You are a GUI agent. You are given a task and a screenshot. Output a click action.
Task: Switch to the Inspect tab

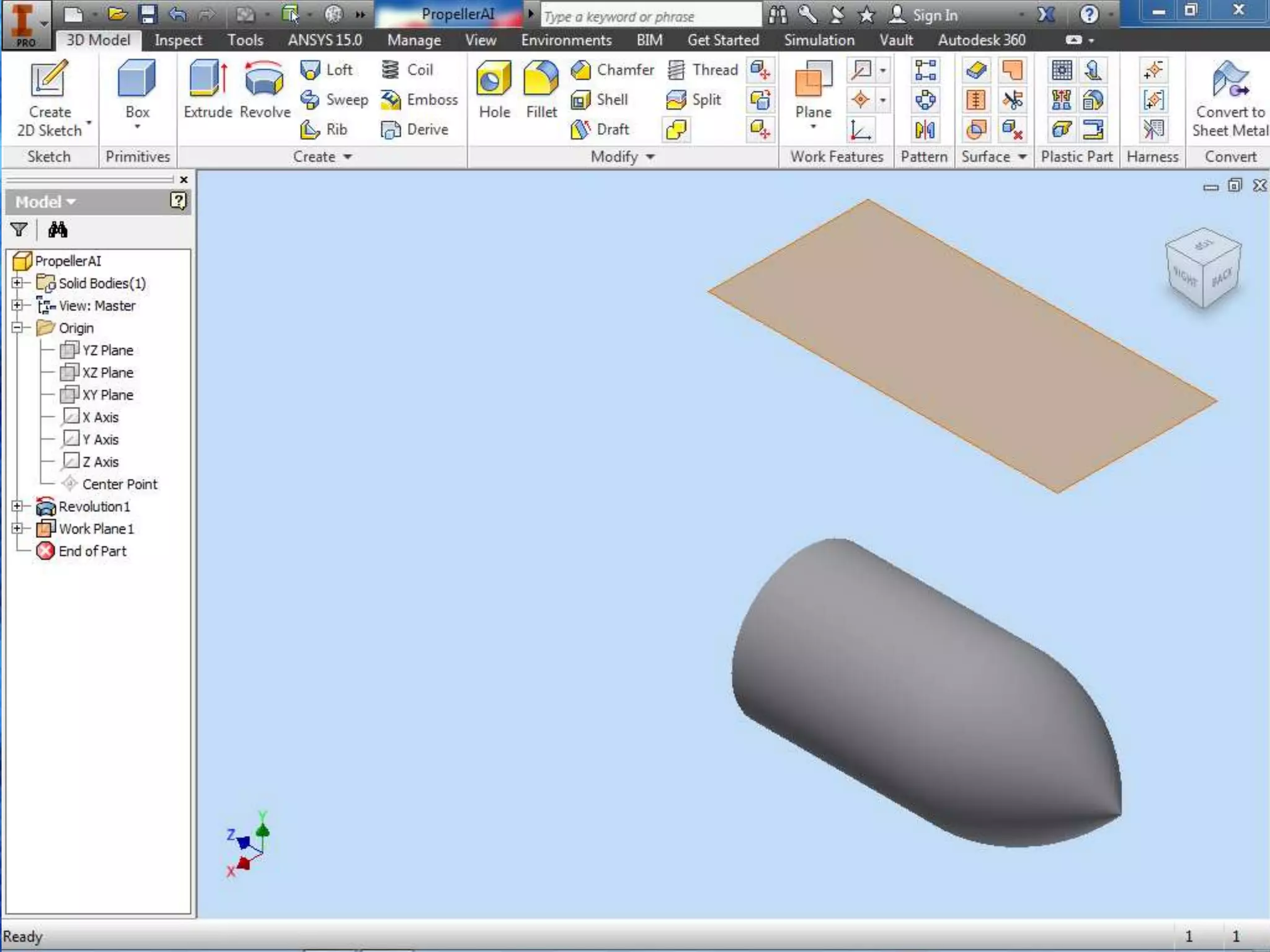[178, 40]
